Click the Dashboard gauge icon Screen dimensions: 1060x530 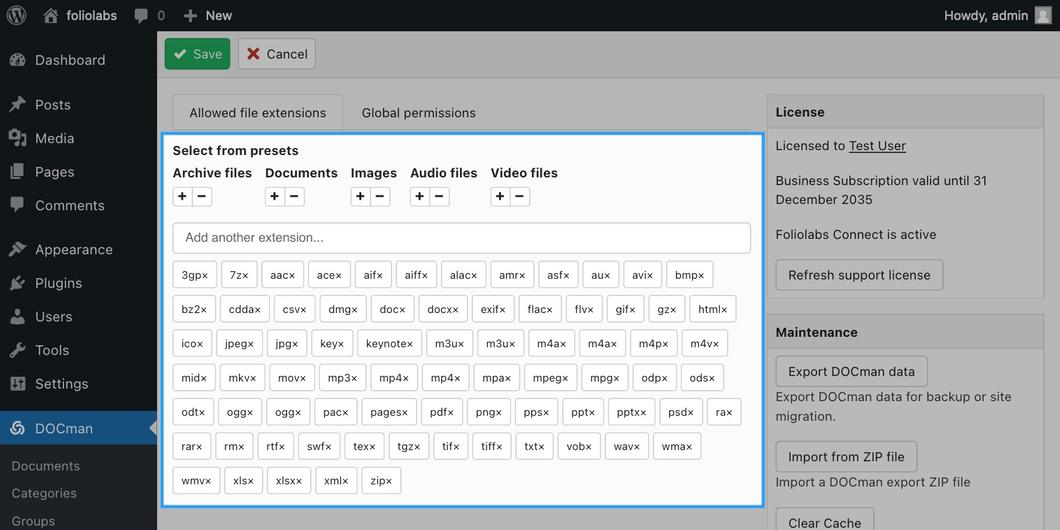(18, 59)
